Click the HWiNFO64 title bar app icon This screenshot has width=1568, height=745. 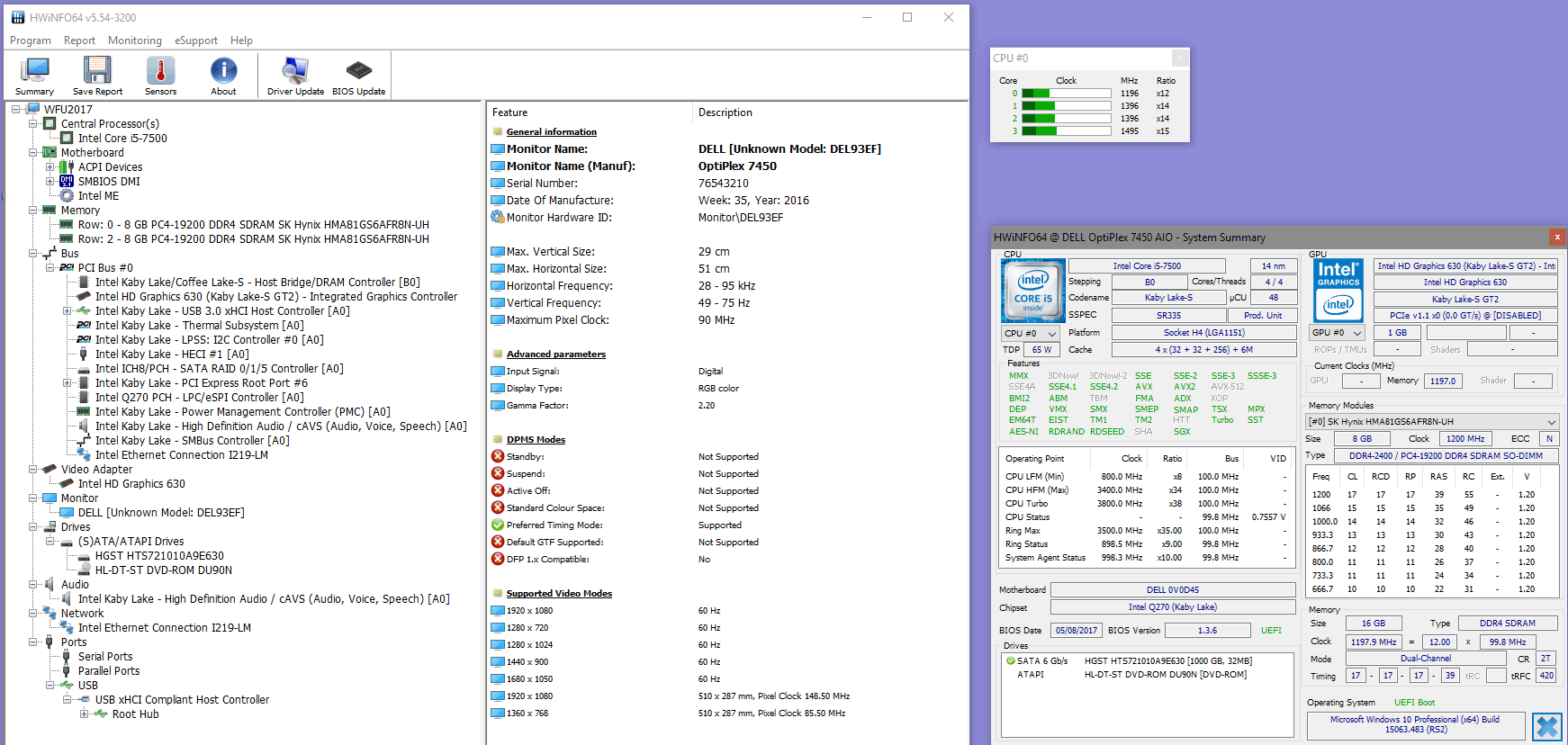[18, 17]
